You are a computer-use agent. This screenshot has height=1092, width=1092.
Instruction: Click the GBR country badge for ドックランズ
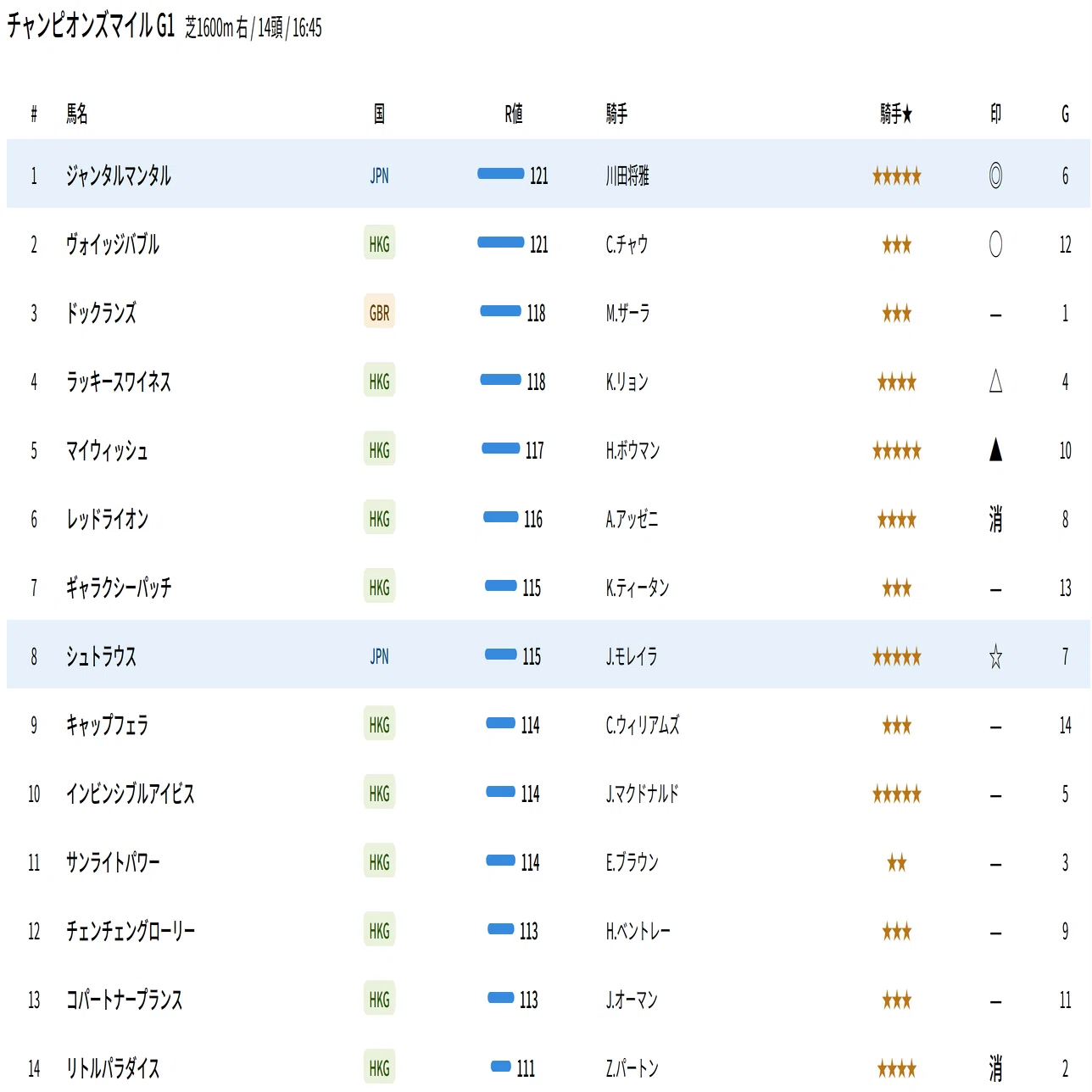(379, 313)
